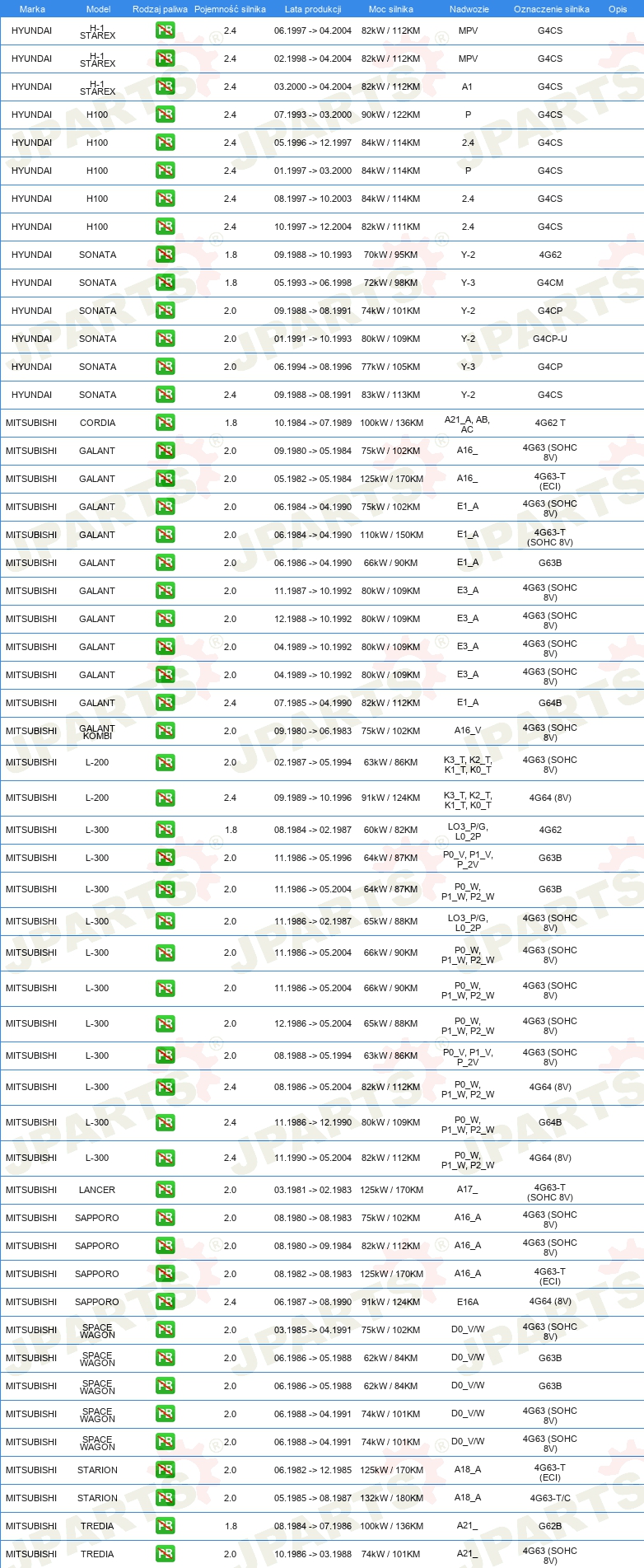Click fuel icon for H-1 STAREX A1 body row

pos(165,87)
